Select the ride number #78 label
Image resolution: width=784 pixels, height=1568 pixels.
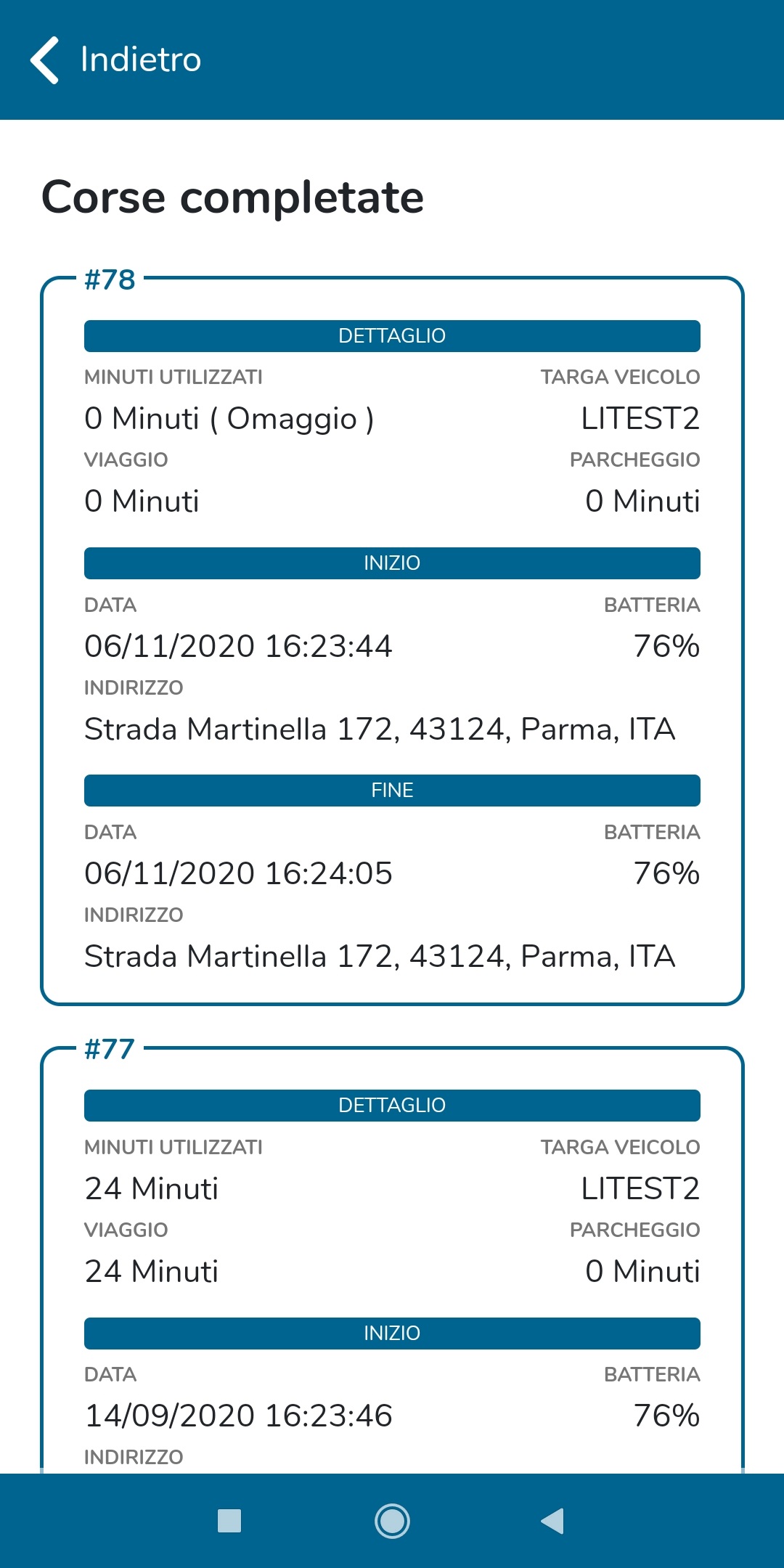[110, 279]
